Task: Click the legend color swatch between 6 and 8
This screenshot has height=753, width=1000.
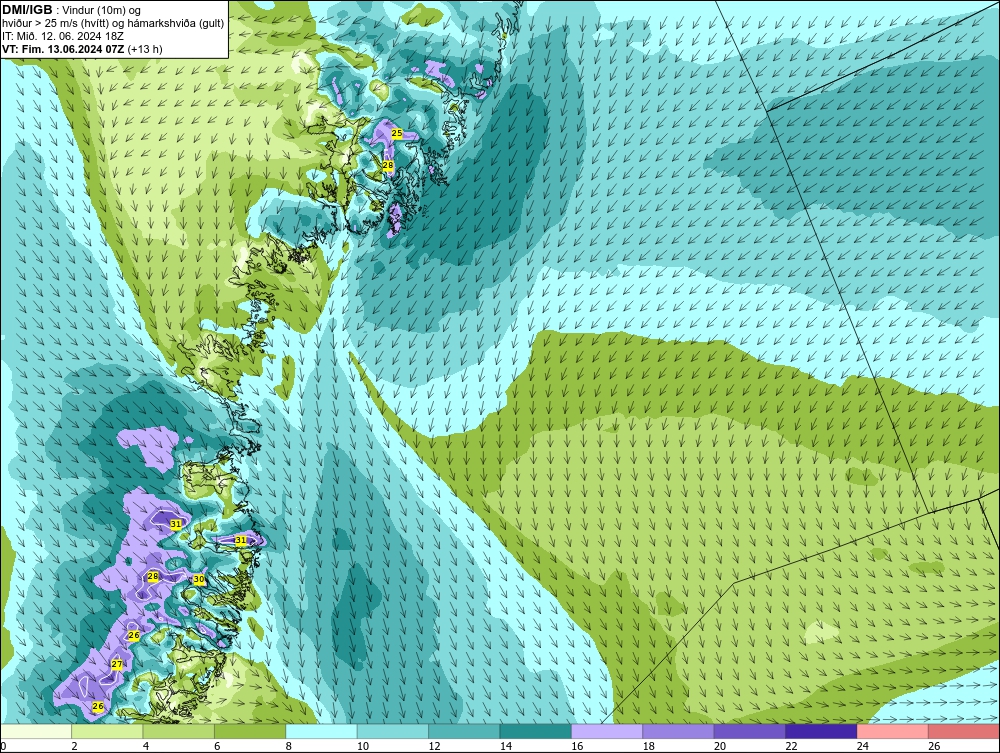Action: [250, 731]
